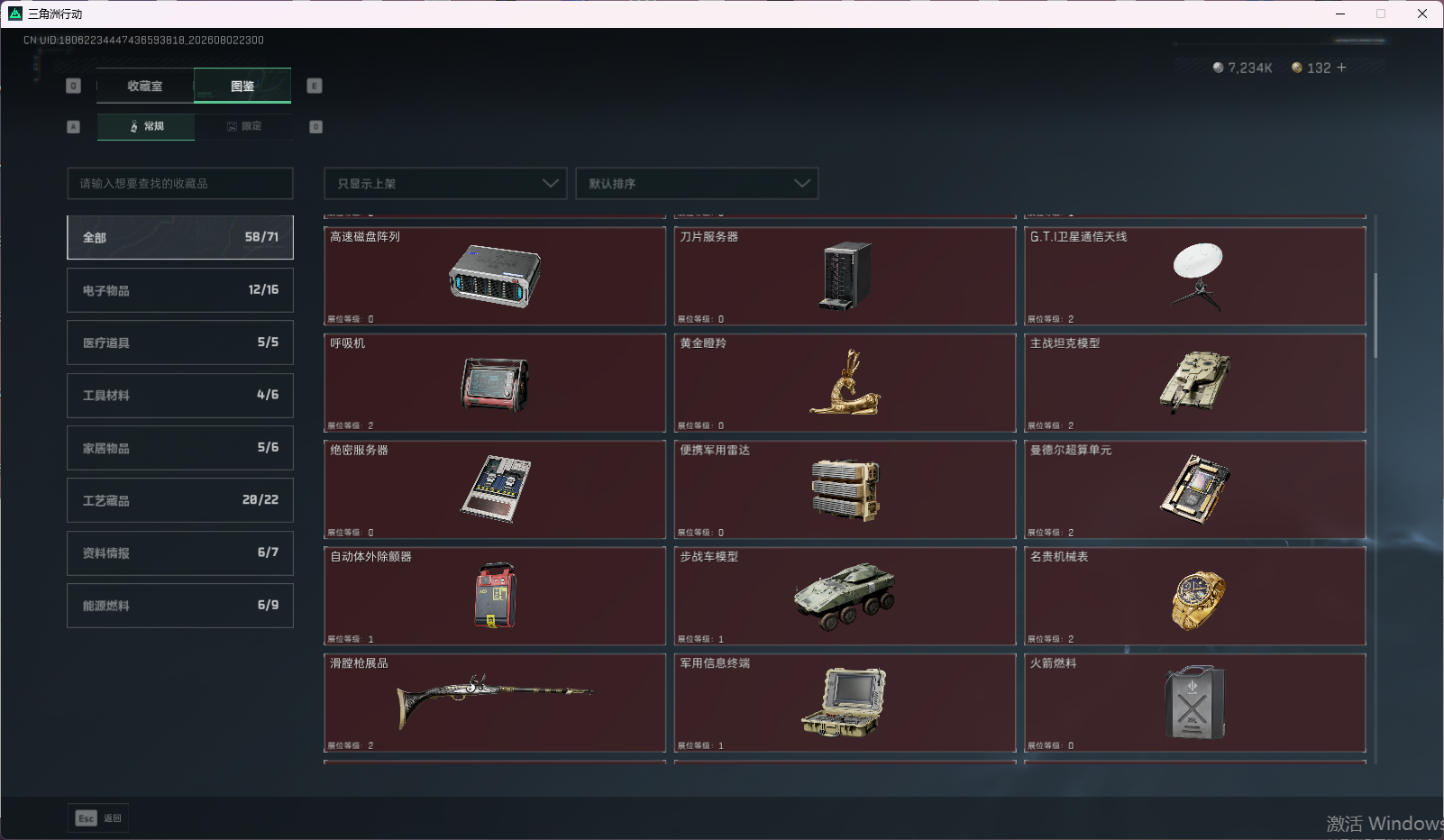The image size is (1444, 840).
Task: Select the 刀片服务器 server icon
Action: pos(845,277)
